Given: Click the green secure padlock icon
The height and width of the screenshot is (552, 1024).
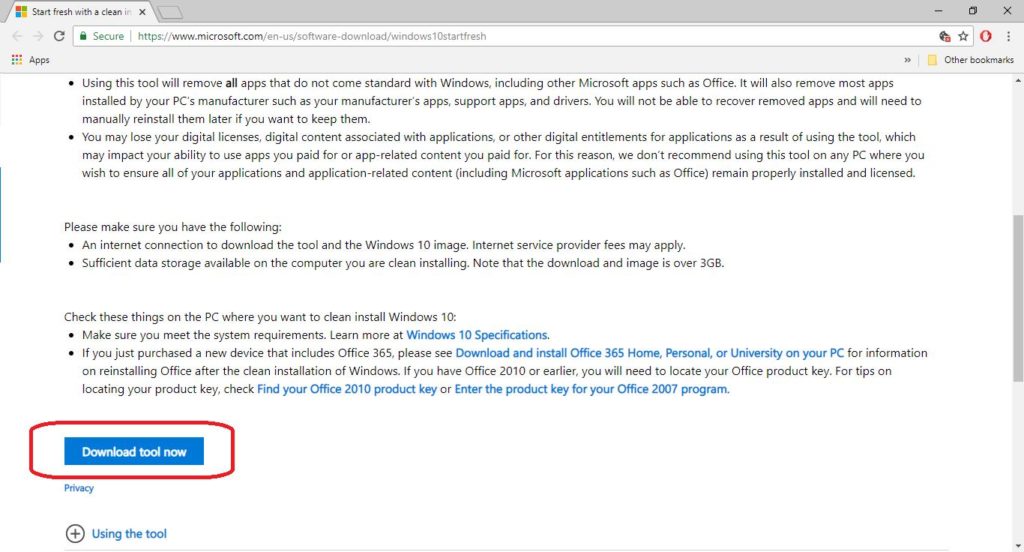Looking at the screenshot, I should click(83, 36).
